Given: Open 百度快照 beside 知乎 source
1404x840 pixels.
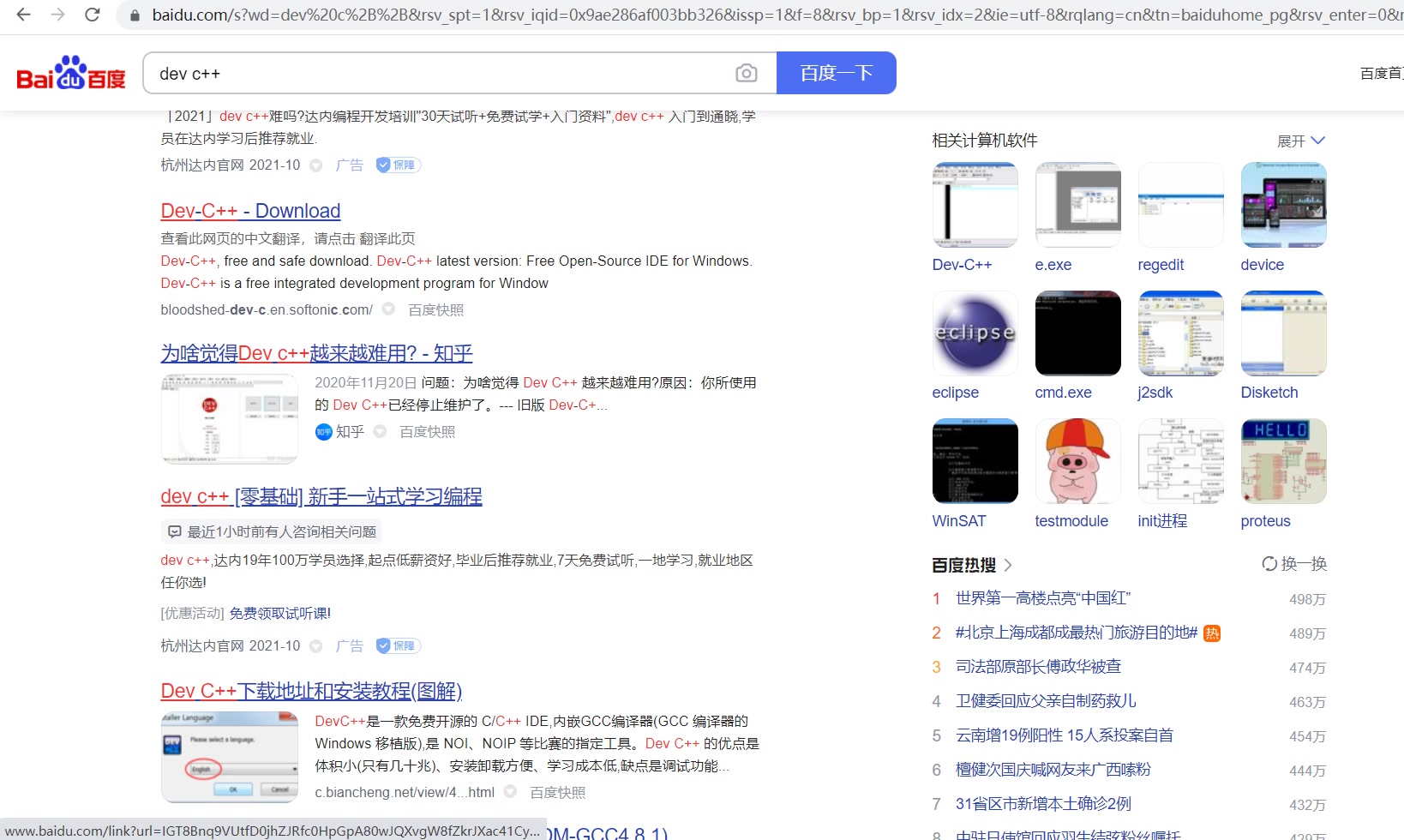Looking at the screenshot, I should 427,432.
